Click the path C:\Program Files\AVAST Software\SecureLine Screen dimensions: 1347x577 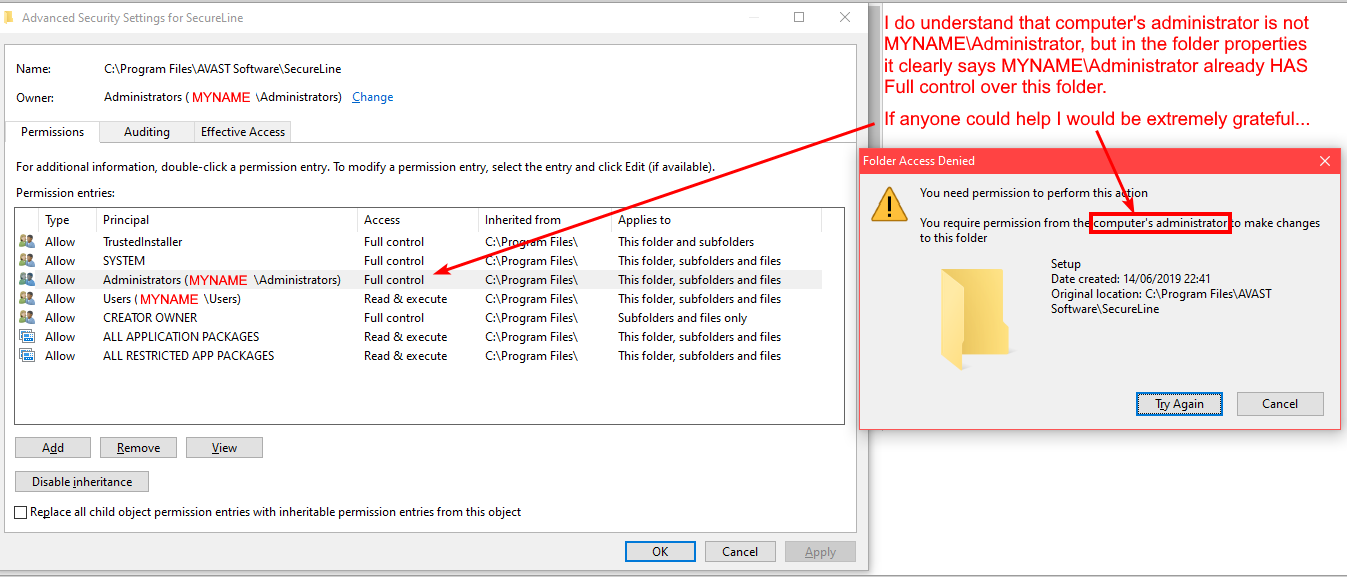coord(223,69)
